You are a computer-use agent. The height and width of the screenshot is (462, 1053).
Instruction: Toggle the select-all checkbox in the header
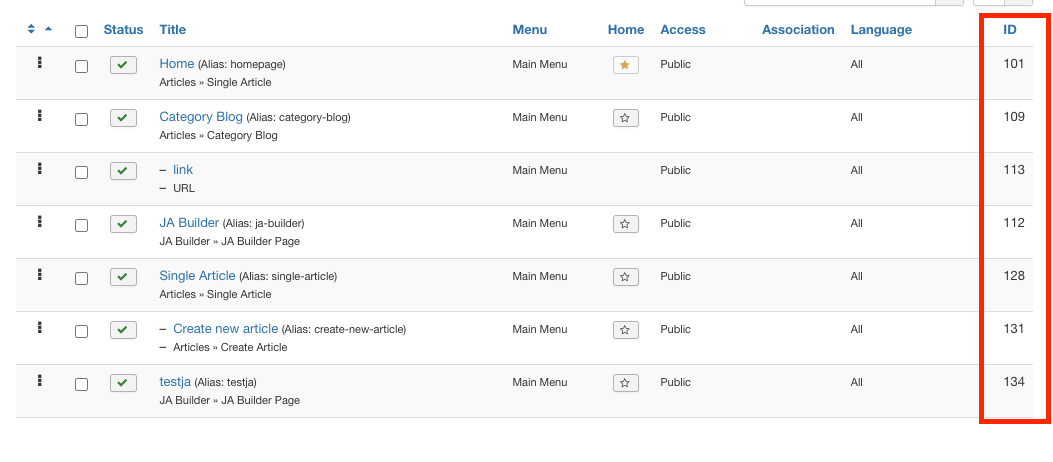81,31
